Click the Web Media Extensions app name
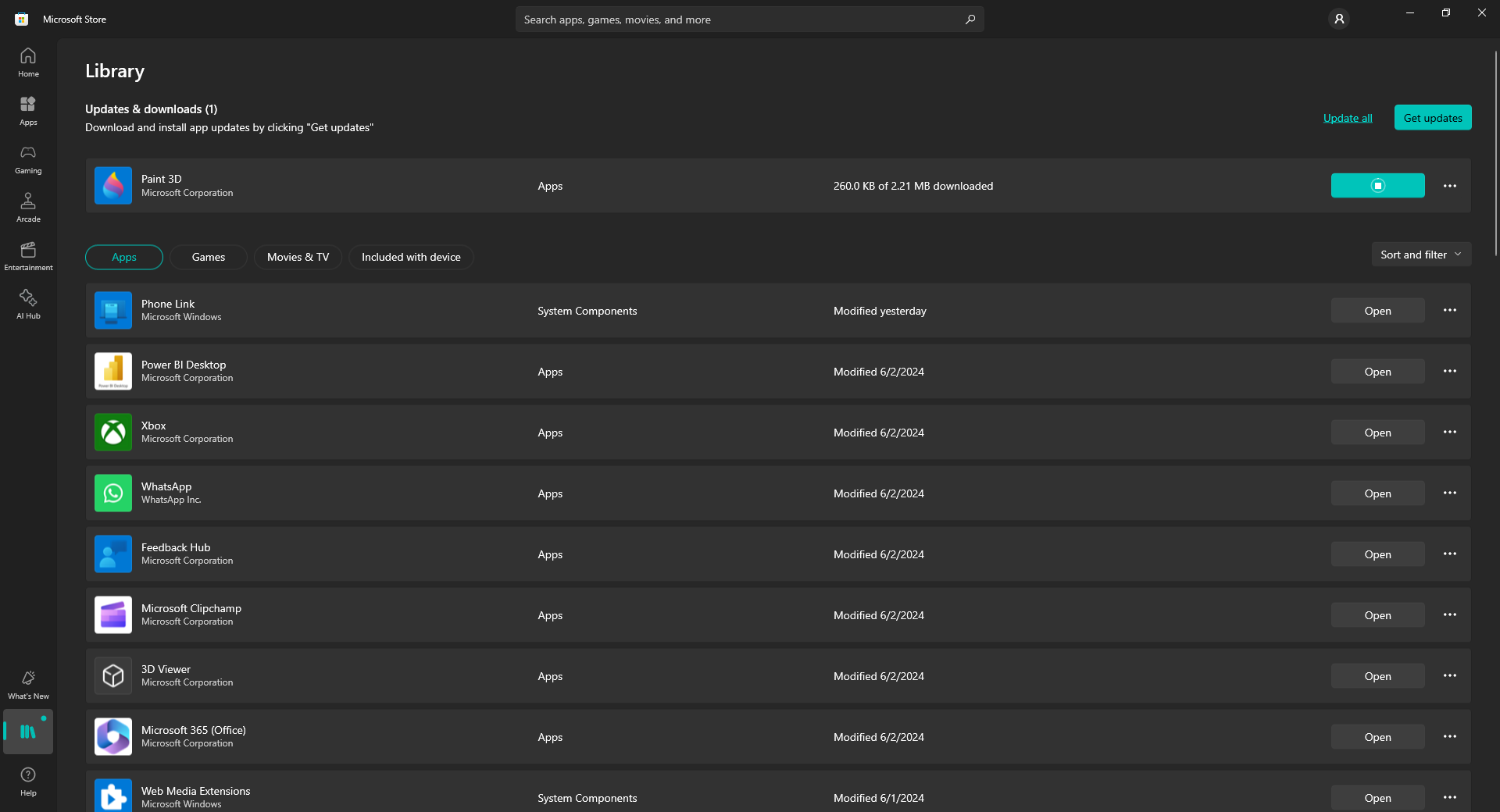 click(196, 791)
